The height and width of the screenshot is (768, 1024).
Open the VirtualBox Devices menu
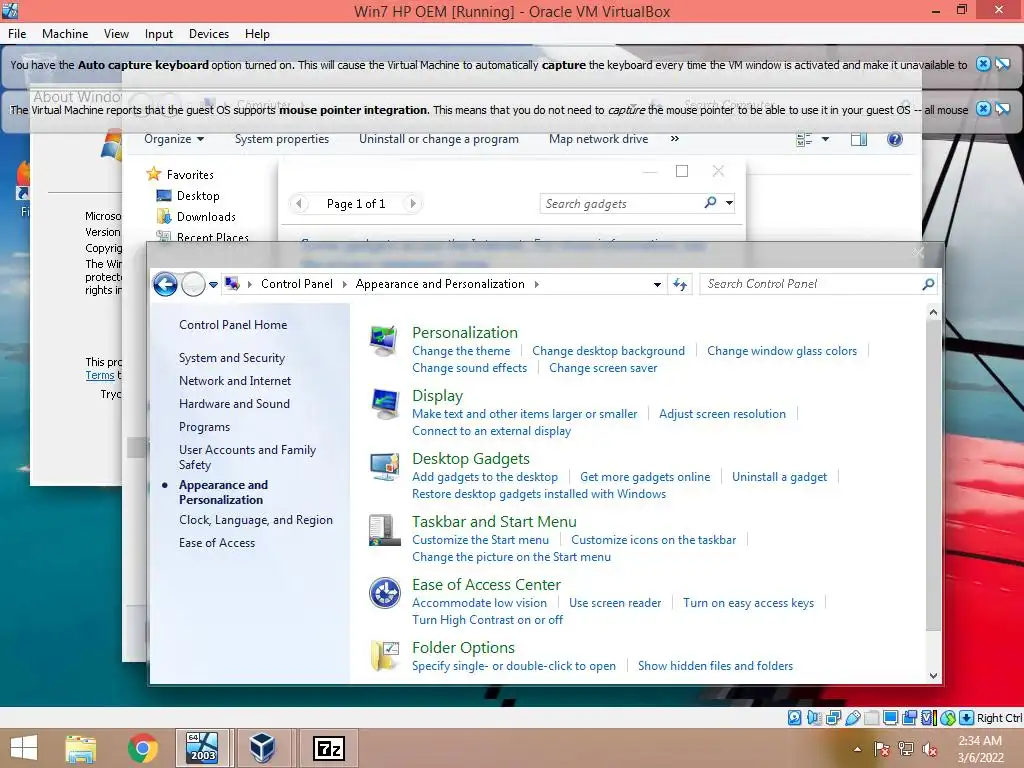click(x=209, y=34)
